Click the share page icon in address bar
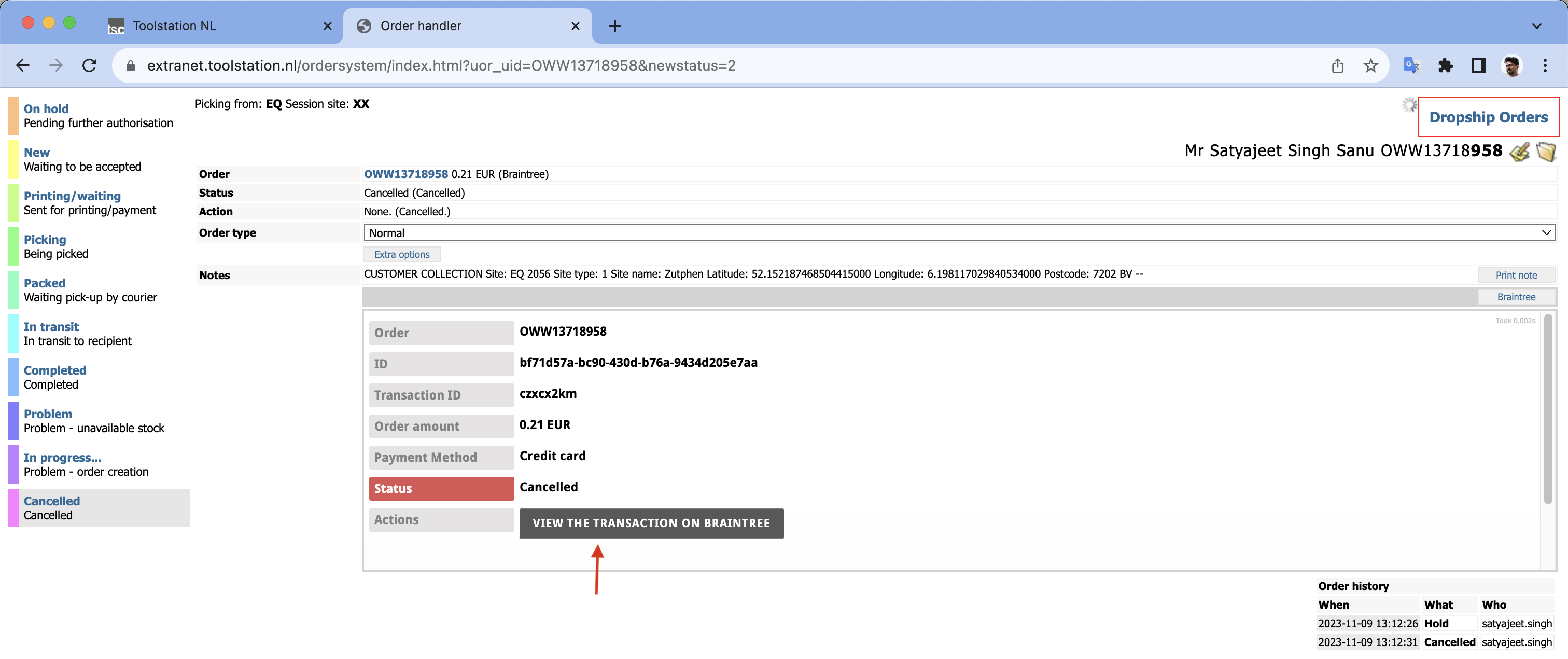The width and height of the screenshot is (1568, 659). point(1337,65)
